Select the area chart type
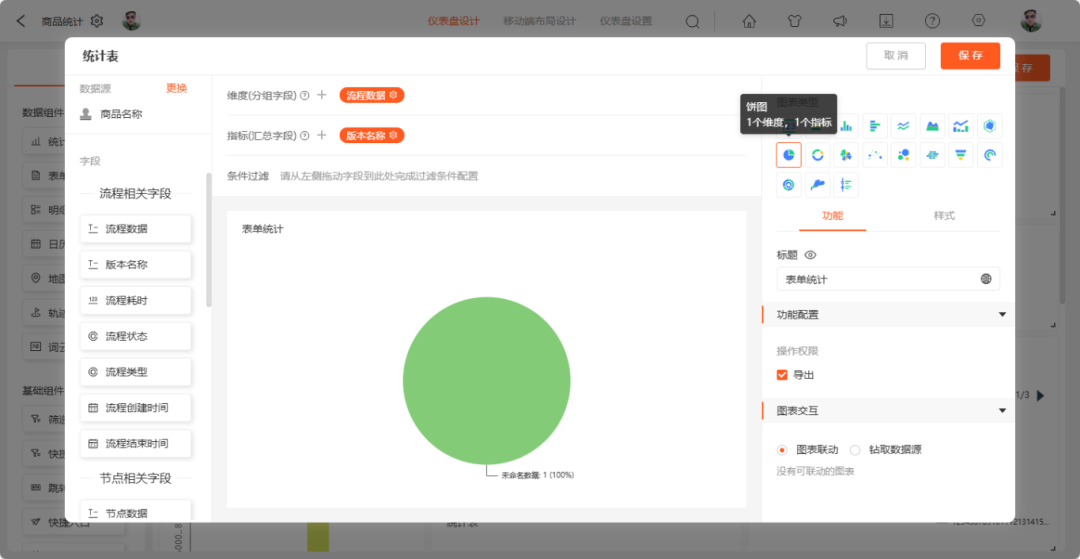Image resolution: width=1080 pixels, height=559 pixels. (932, 126)
